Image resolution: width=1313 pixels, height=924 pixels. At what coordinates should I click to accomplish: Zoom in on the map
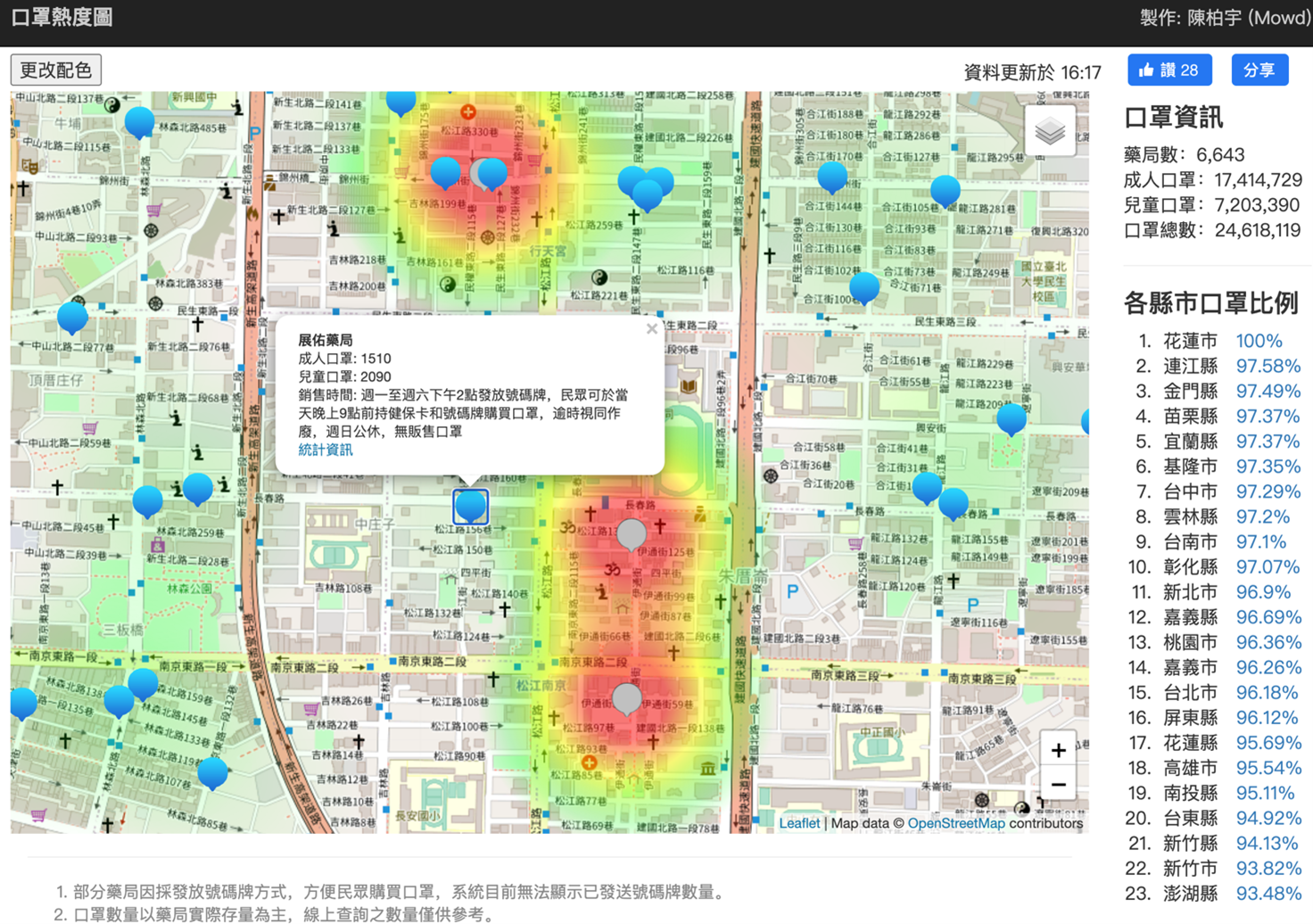[1058, 750]
